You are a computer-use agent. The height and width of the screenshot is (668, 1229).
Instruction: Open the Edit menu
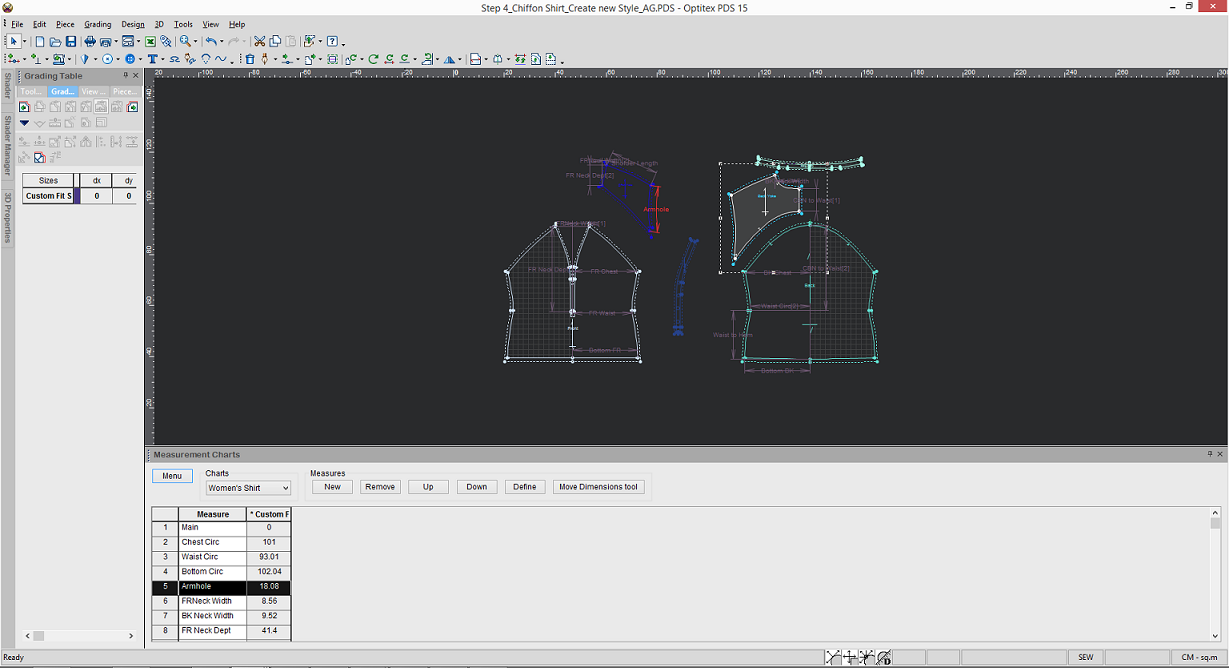tap(40, 24)
